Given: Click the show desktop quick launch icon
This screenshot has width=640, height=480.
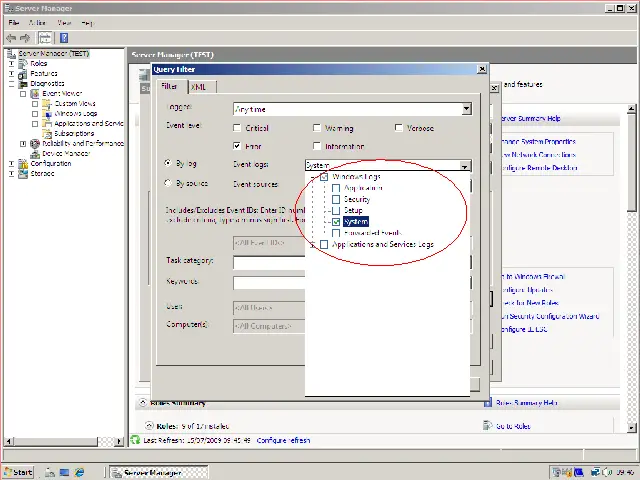Looking at the screenshot, I should tap(64, 472).
